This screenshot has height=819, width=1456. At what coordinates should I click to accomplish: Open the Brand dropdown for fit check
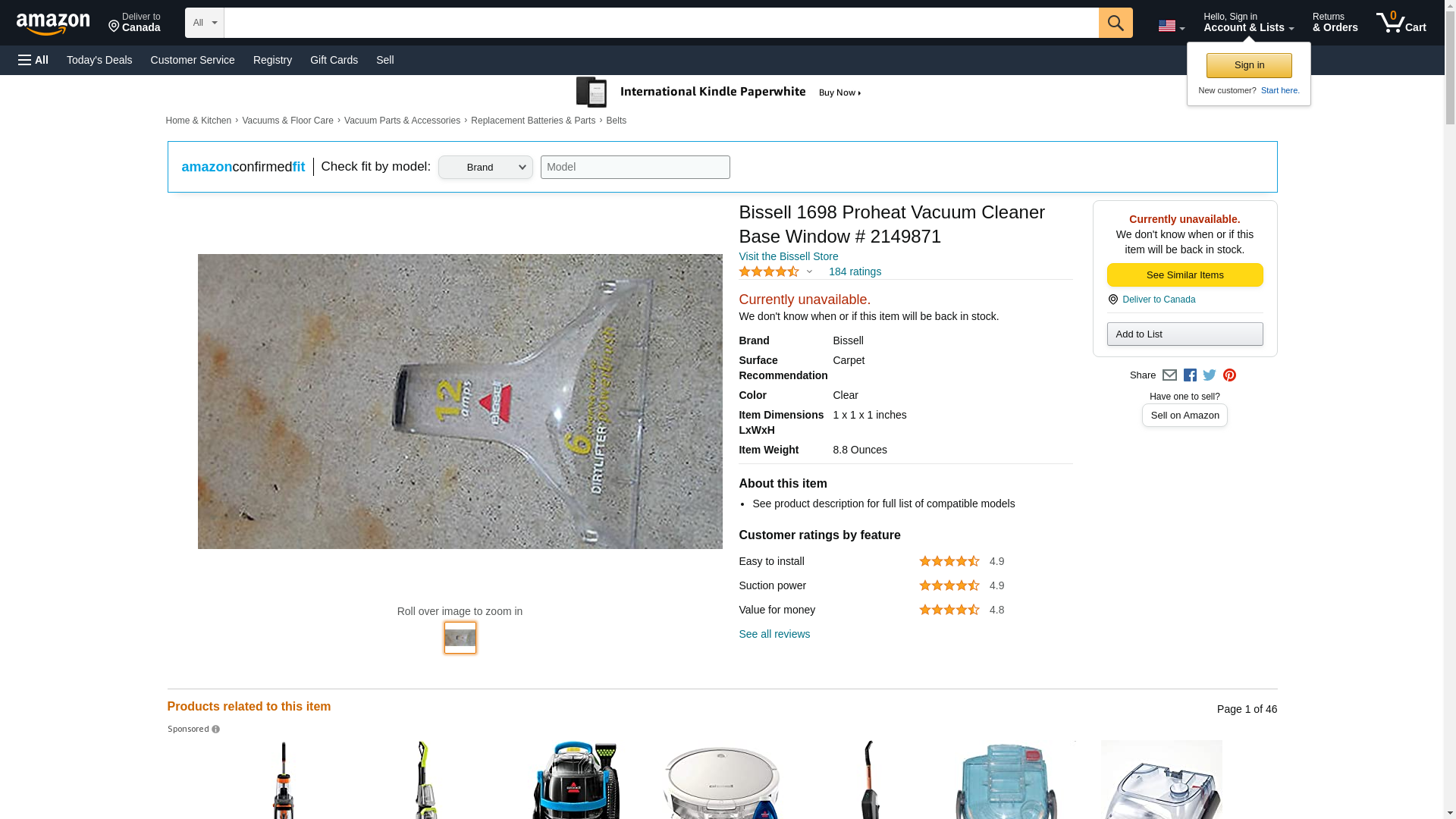(485, 168)
